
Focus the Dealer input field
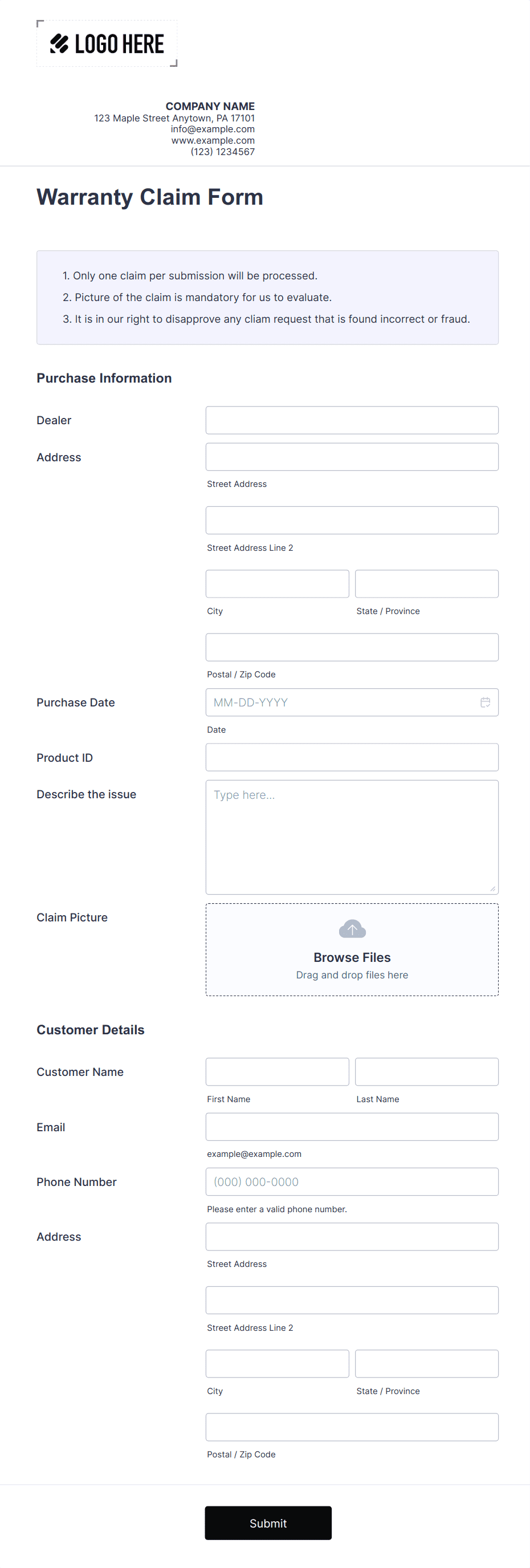pos(352,420)
